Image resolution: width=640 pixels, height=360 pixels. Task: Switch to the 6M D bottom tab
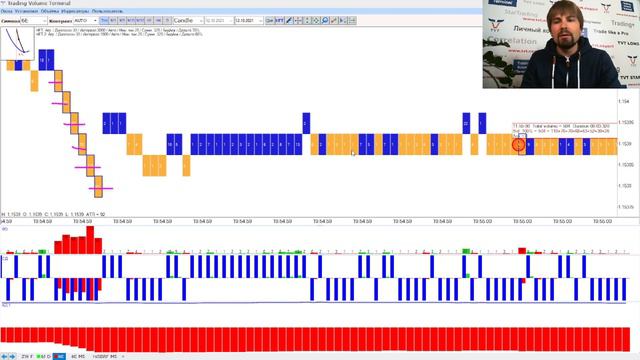point(44,356)
